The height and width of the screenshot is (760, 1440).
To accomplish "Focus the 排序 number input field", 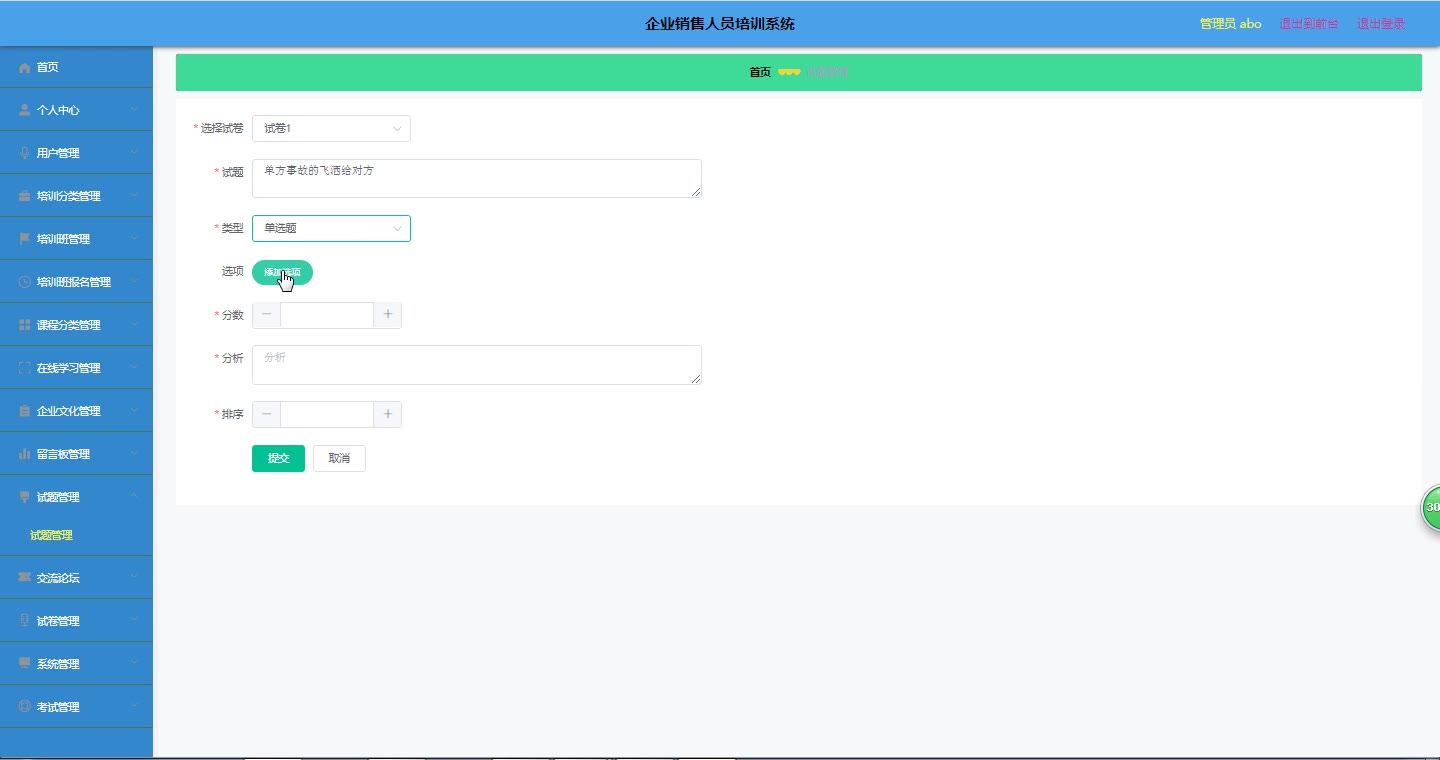I will click(x=327, y=414).
